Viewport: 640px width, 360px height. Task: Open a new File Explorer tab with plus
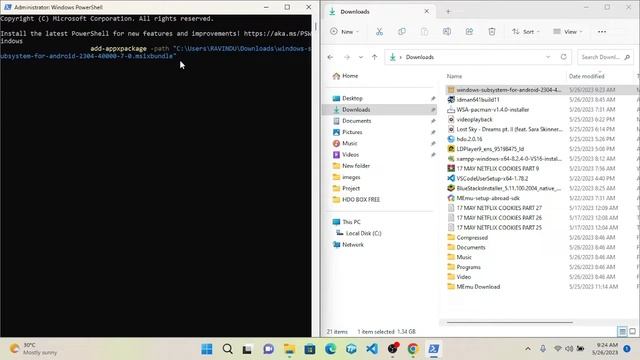pos(448,12)
